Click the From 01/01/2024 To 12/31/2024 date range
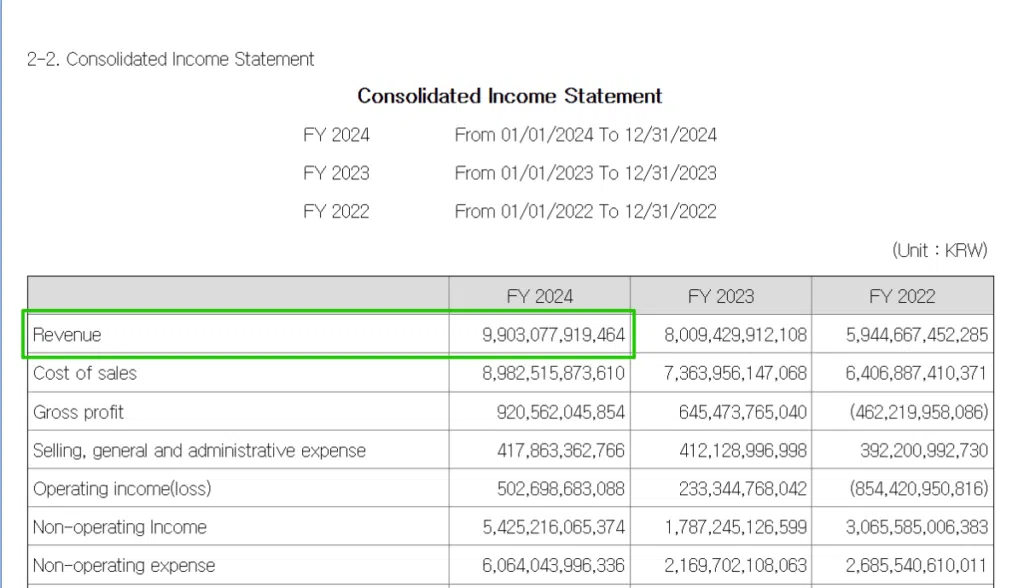 pyautogui.click(x=585, y=135)
